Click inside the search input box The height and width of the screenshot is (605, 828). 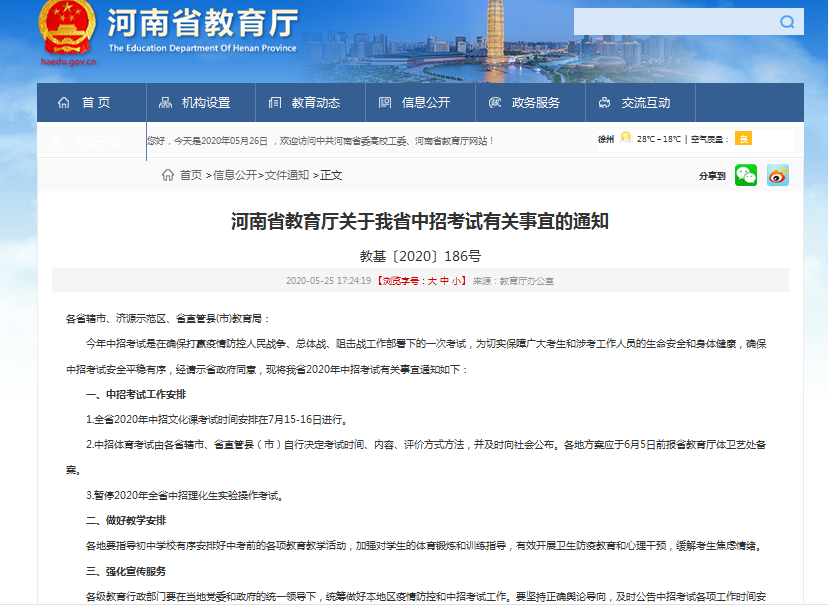pyautogui.click(x=680, y=20)
